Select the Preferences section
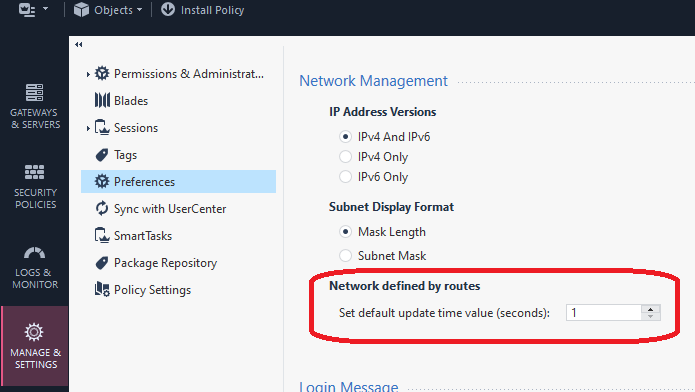Image resolution: width=695 pixels, height=392 pixels. [179, 181]
